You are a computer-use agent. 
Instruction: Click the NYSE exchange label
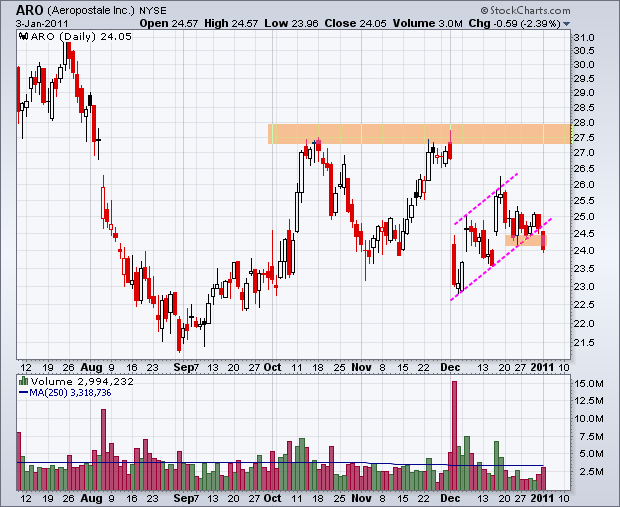tap(153, 10)
